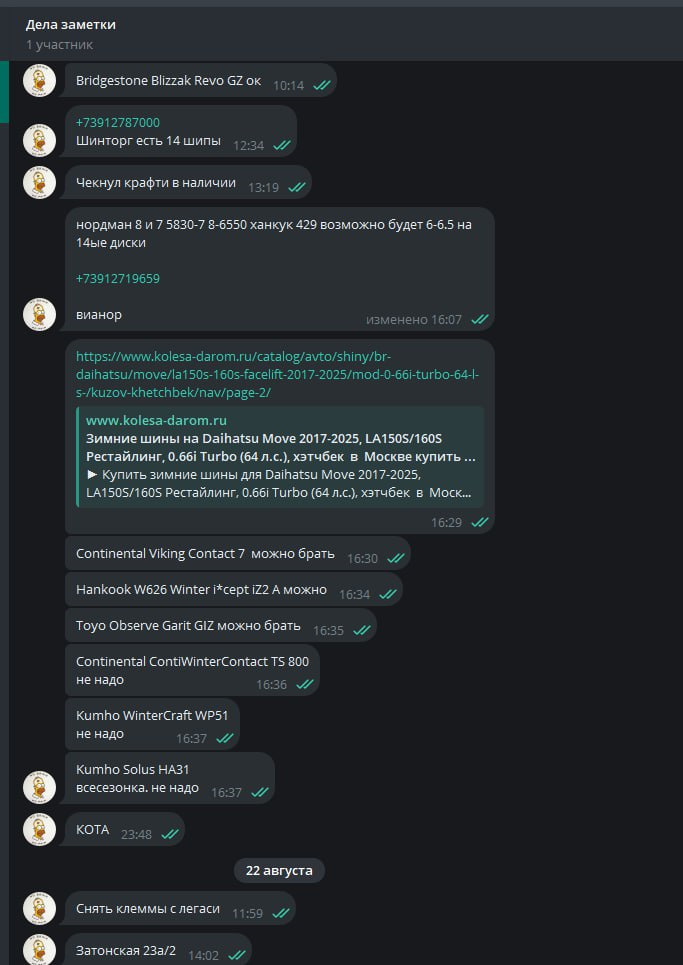
Task: Click avatar beside Bridgestone Blizzak message
Action: point(39,82)
